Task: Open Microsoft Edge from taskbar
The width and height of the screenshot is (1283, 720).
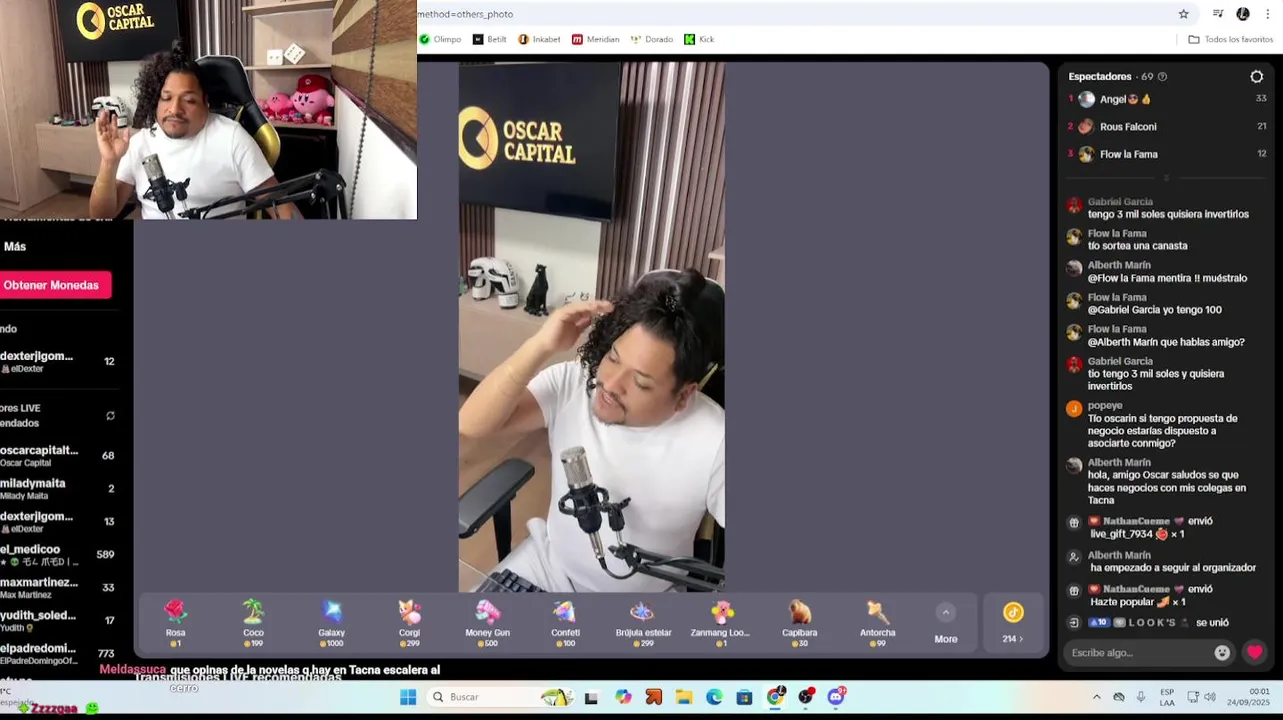Action: coord(714,697)
